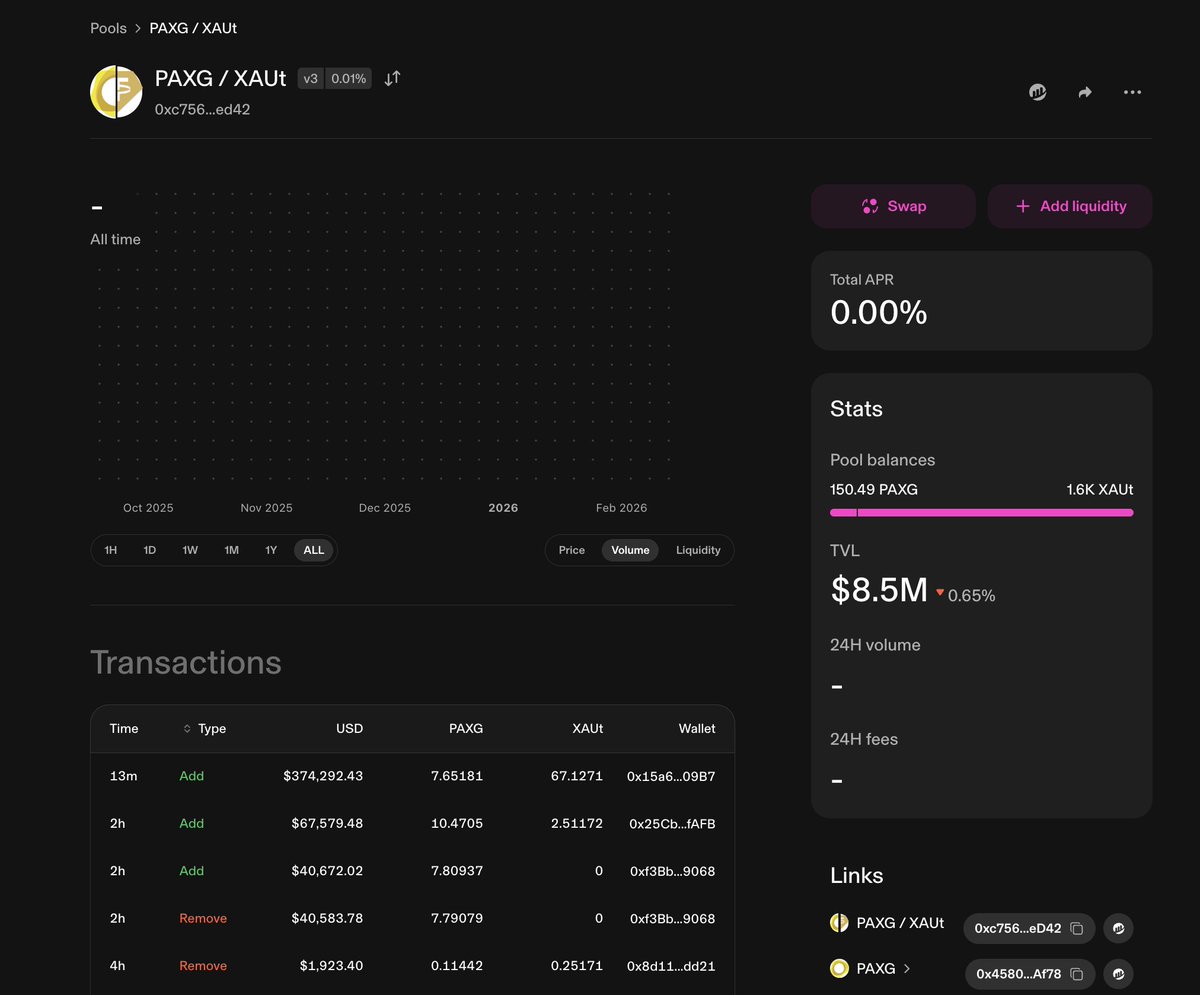Select the 1M chart range
The image size is (1200, 995).
pyautogui.click(x=231, y=550)
